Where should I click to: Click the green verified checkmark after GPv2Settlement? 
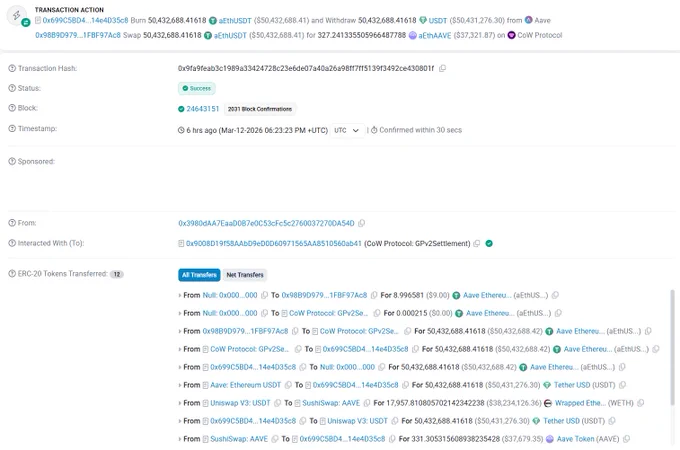point(489,244)
